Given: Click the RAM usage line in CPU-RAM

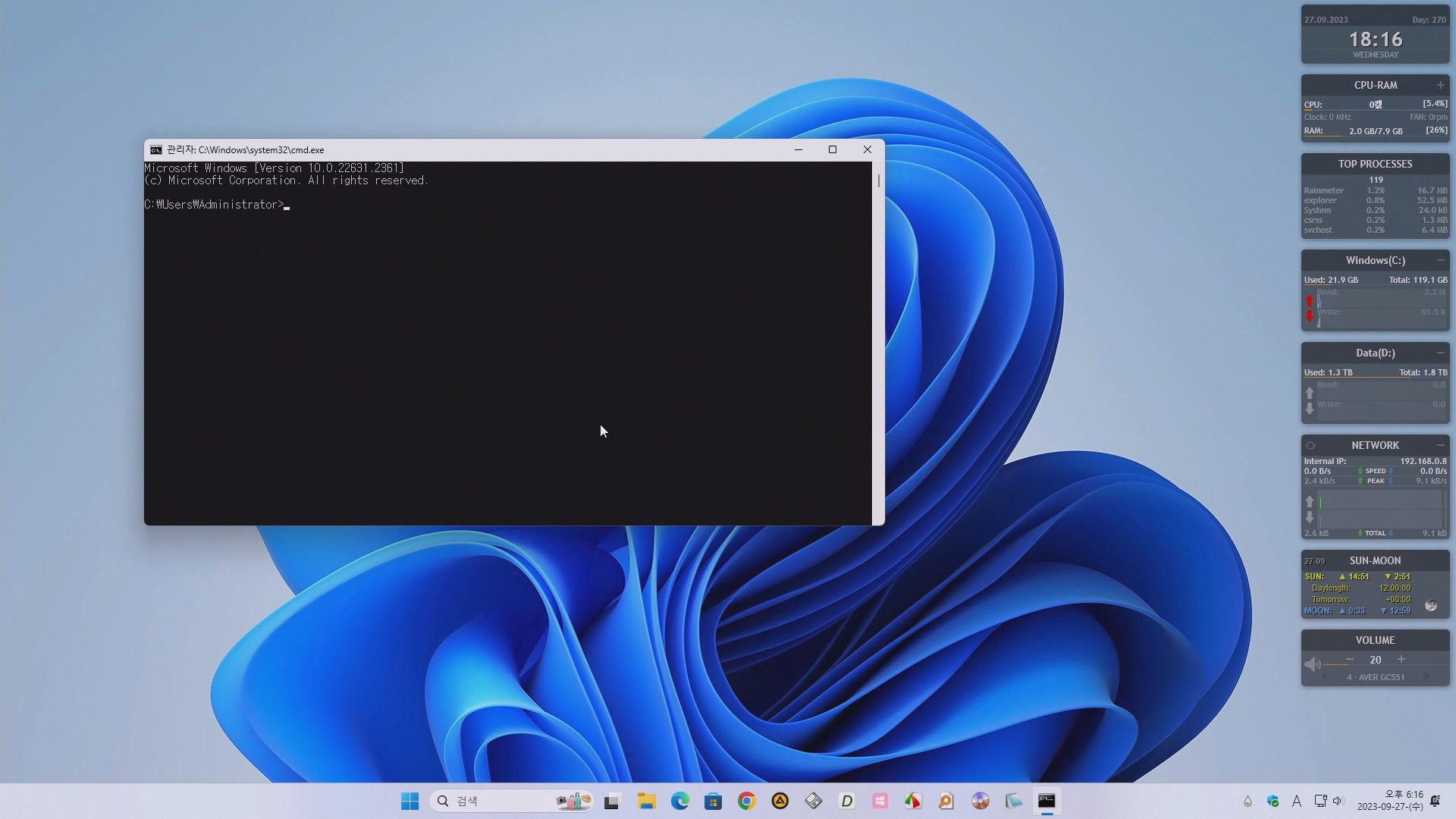Looking at the screenshot, I should 1376,130.
